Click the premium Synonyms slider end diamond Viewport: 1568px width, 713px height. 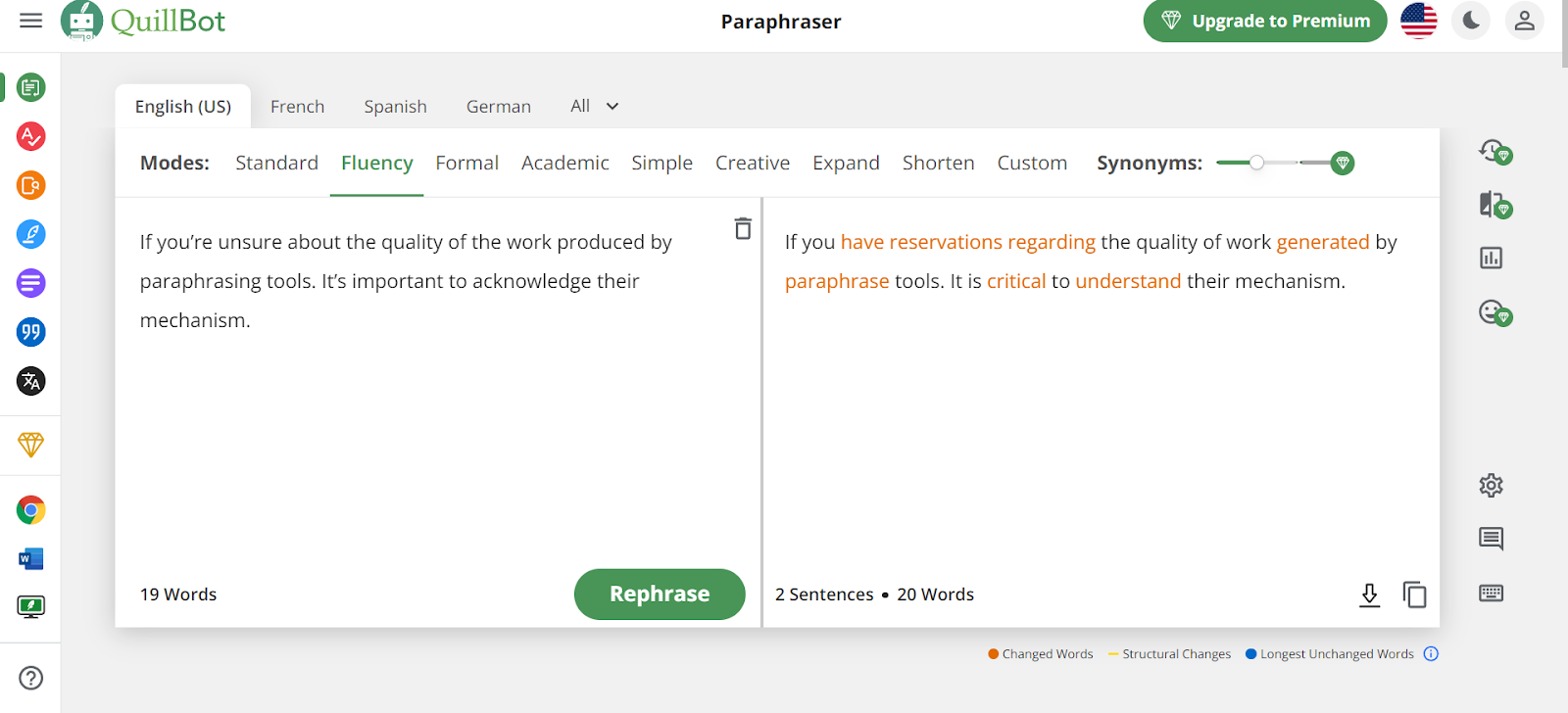[x=1343, y=163]
